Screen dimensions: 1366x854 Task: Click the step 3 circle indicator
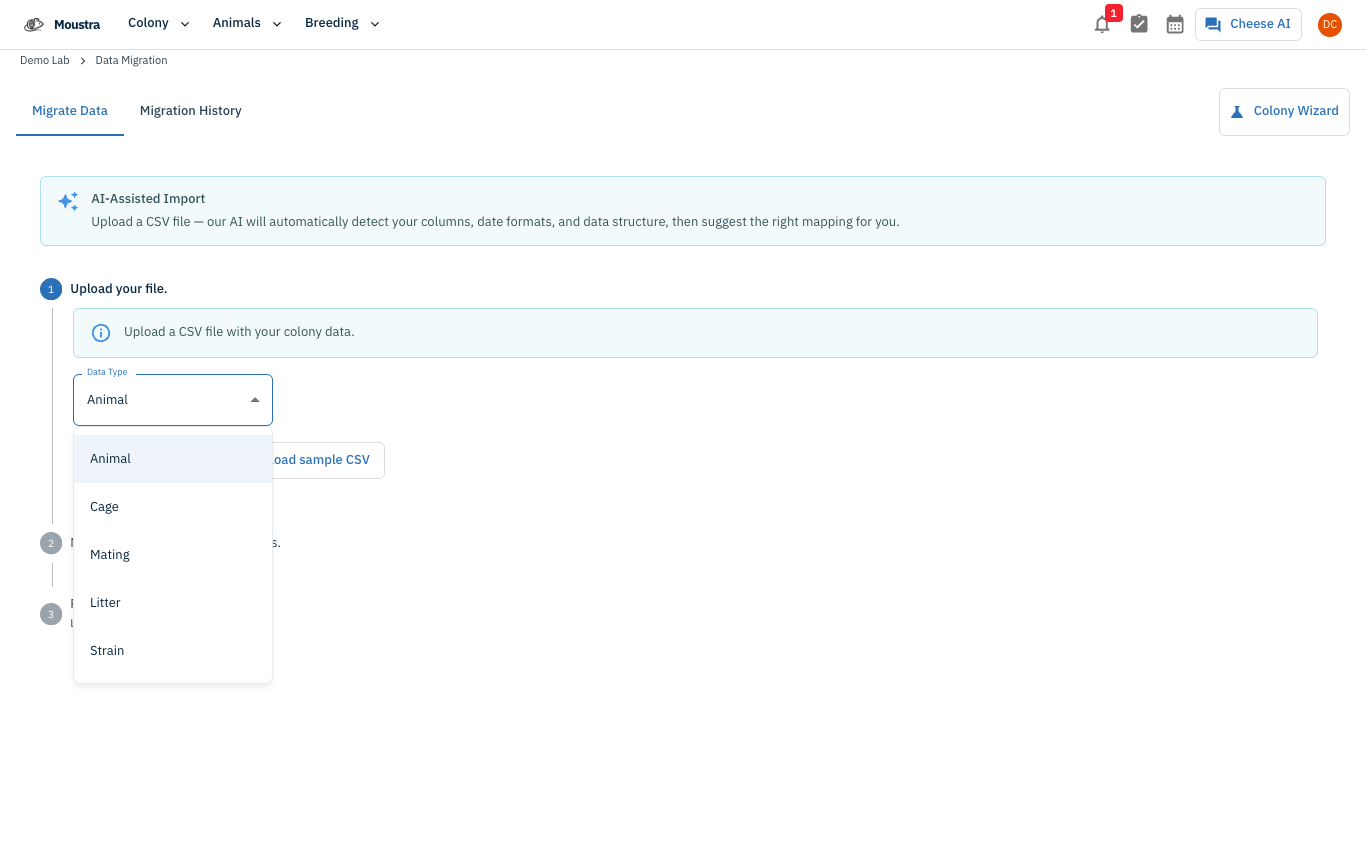coord(51,614)
